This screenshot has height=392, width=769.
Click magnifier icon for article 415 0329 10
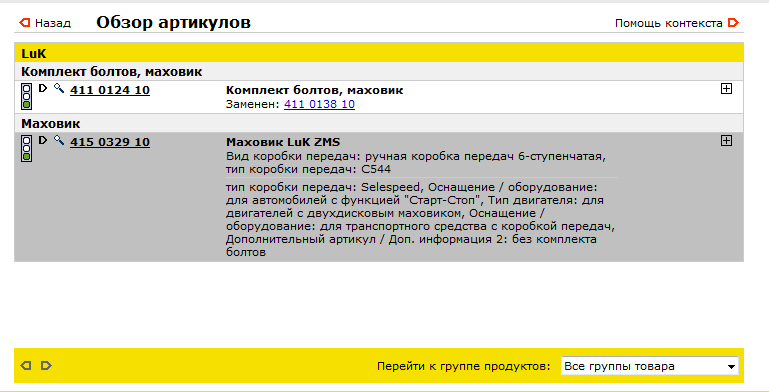coord(59,141)
